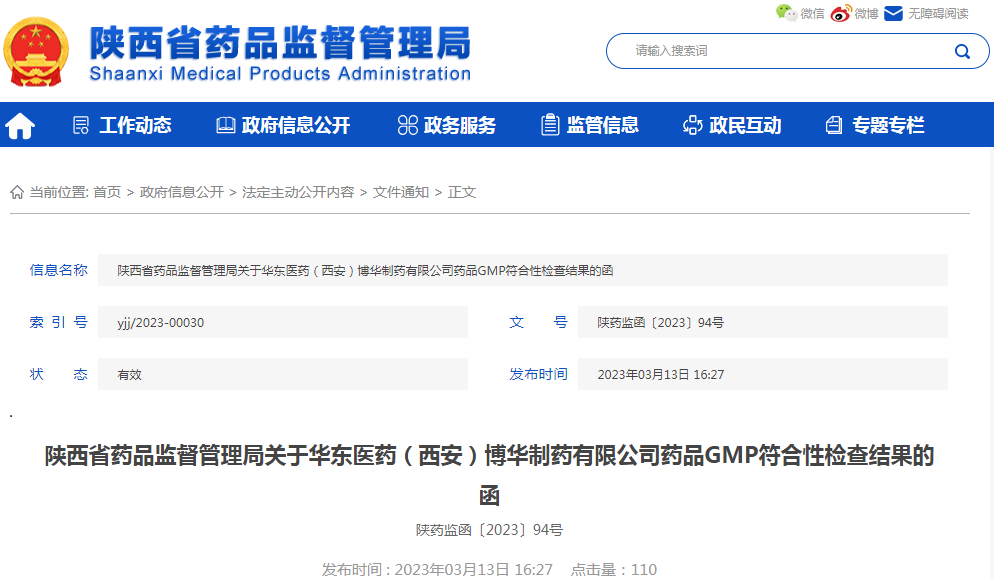Click the 索引号 label

[58, 322]
